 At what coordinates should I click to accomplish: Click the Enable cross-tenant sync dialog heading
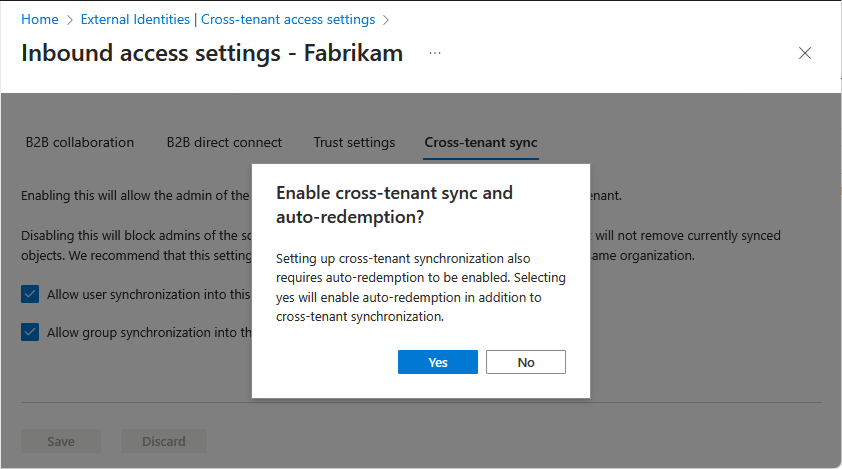pos(394,205)
